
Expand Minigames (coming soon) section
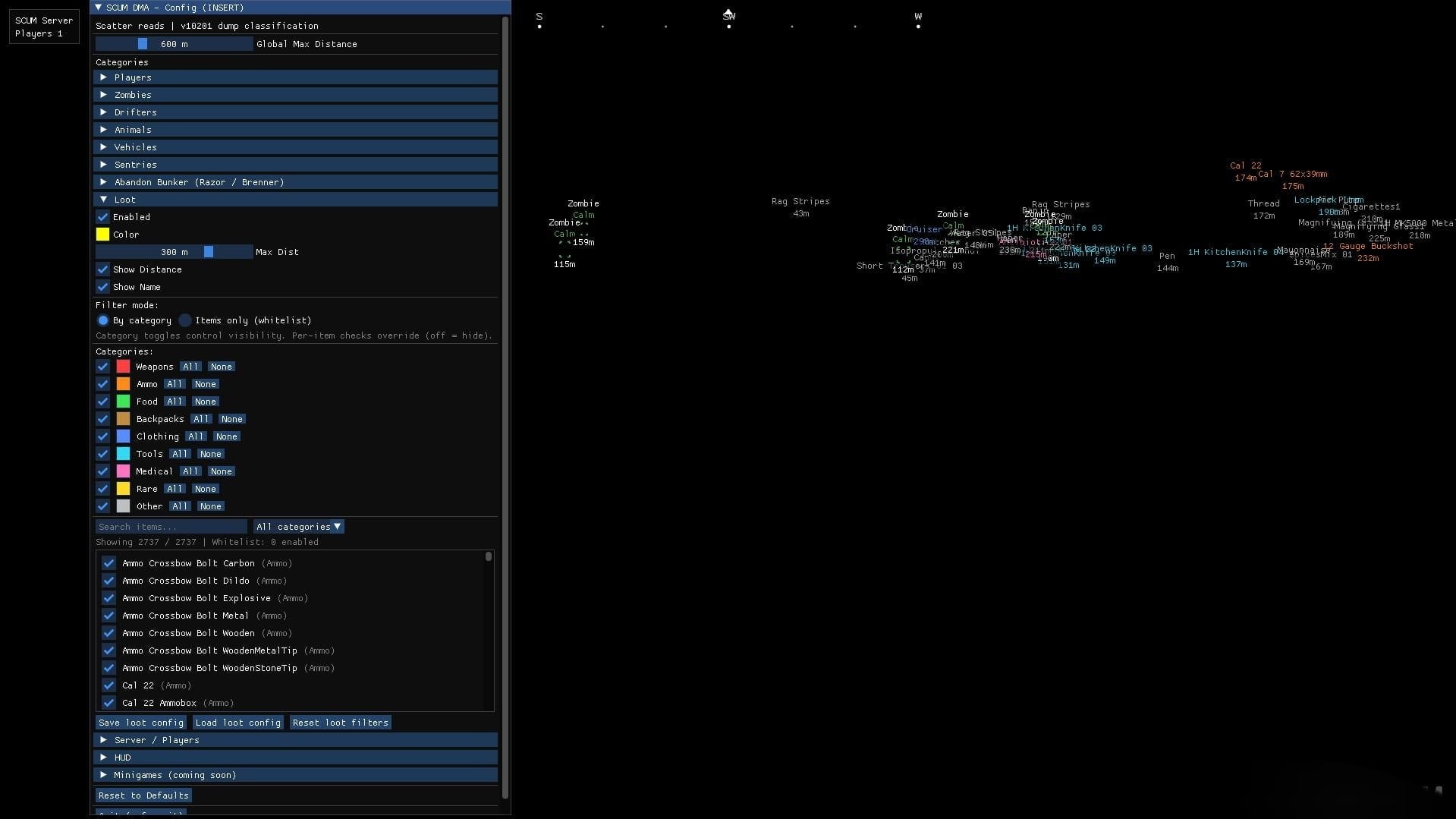[295, 775]
